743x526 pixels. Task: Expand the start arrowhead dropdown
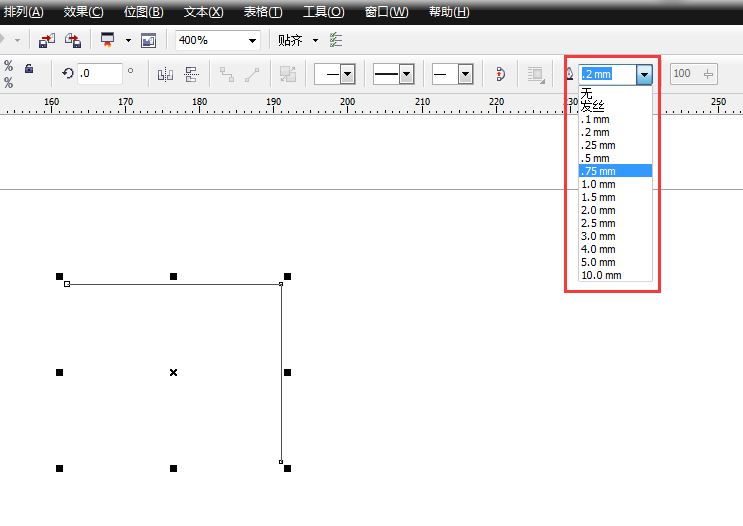pos(347,74)
